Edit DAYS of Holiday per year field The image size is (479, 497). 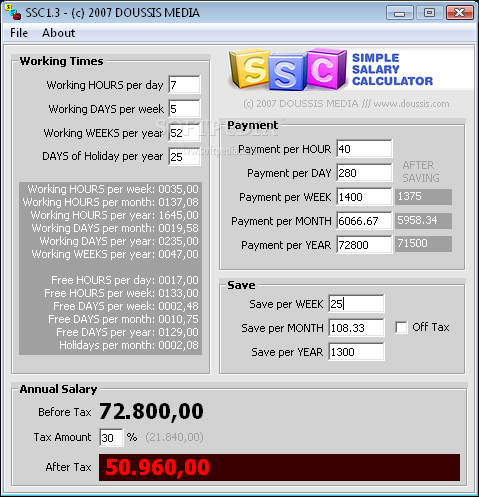(184, 156)
